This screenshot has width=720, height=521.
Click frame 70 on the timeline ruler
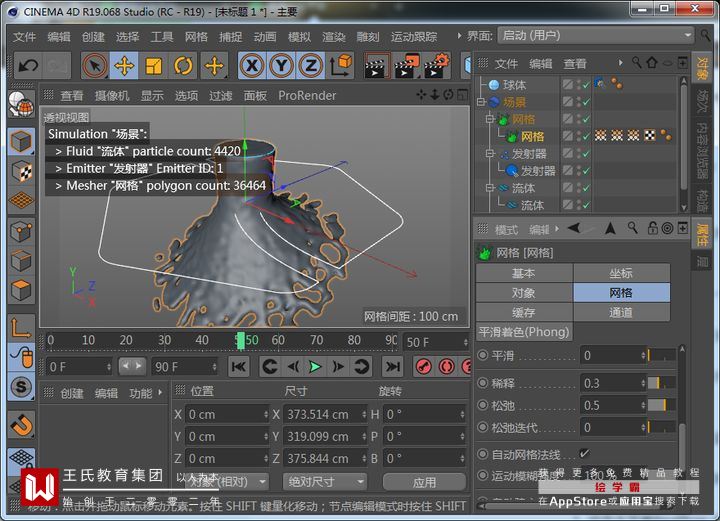point(316,340)
